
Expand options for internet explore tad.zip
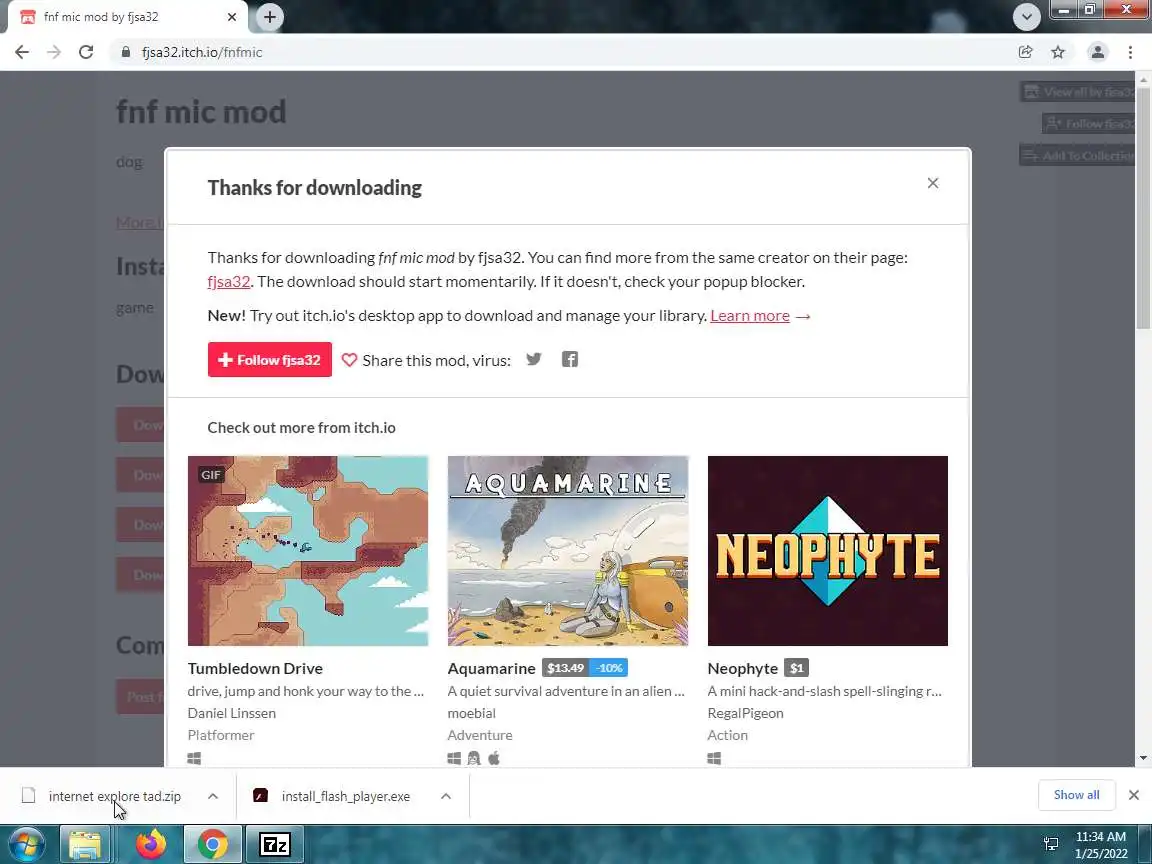tap(213, 796)
